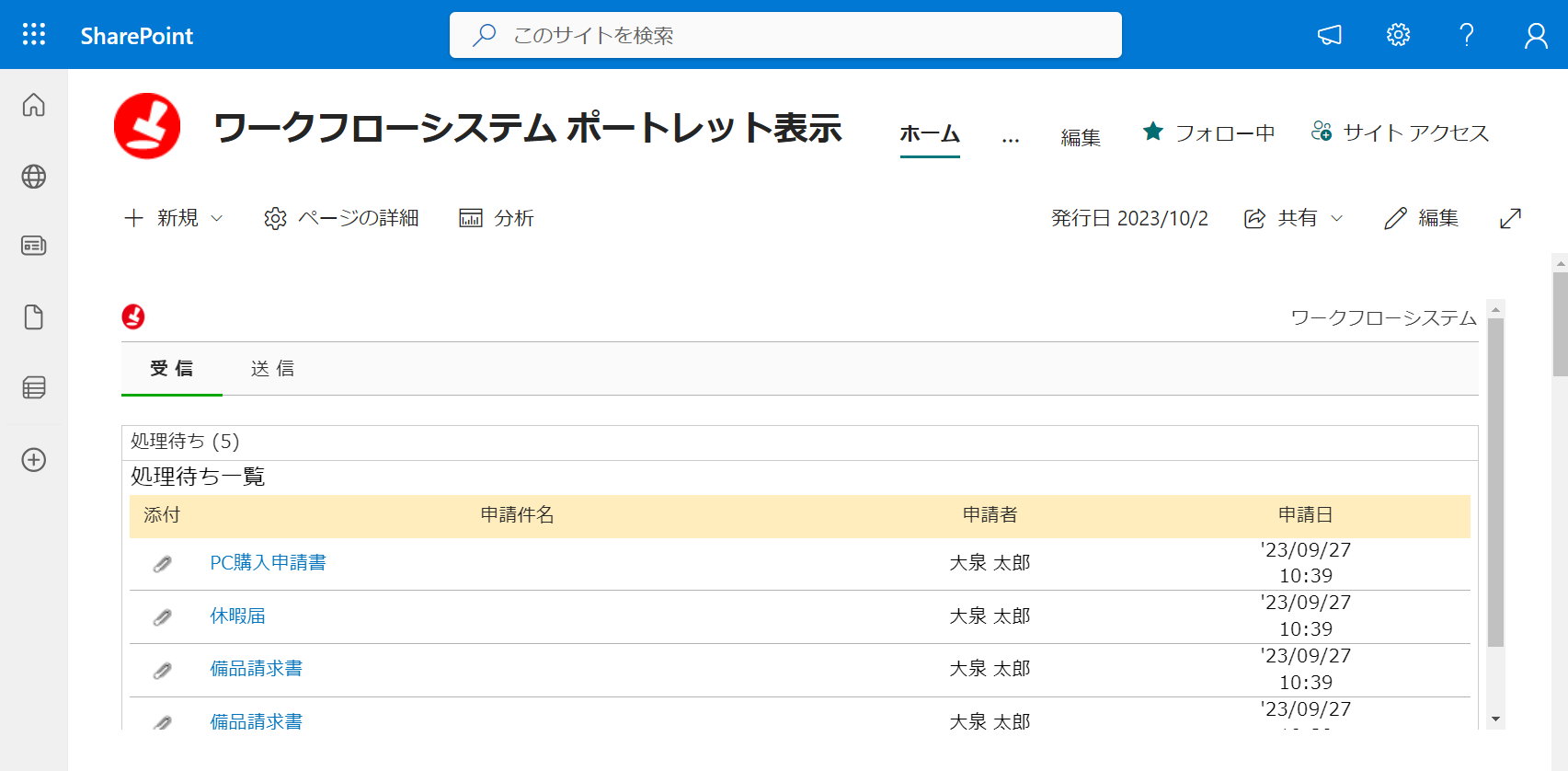Image resolution: width=1568 pixels, height=771 pixels.
Task: Click attachment paperclip for PC購入申請書
Action: click(x=163, y=563)
